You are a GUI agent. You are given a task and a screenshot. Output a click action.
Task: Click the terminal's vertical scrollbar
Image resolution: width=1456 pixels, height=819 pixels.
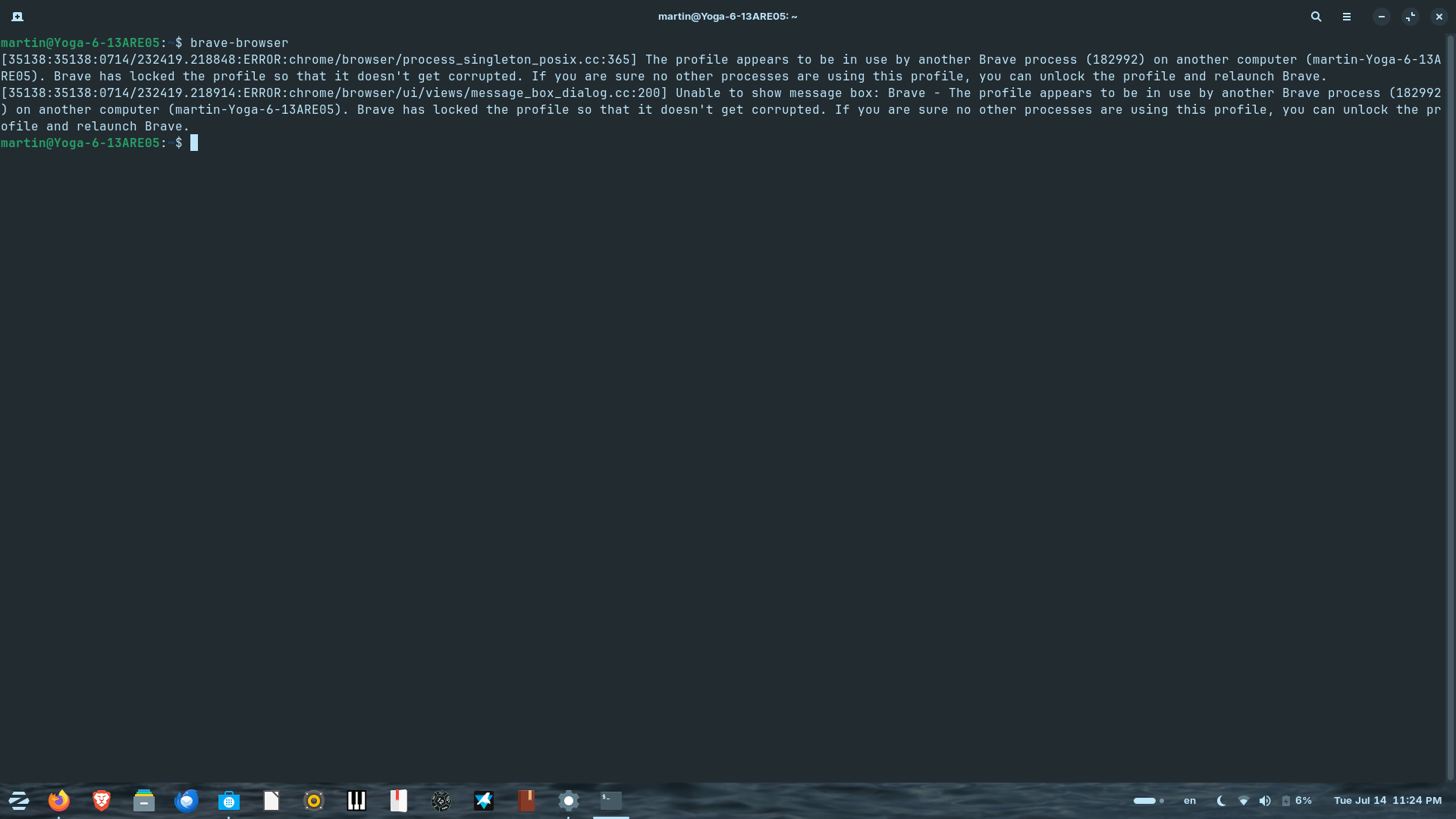click(1451, 409)
